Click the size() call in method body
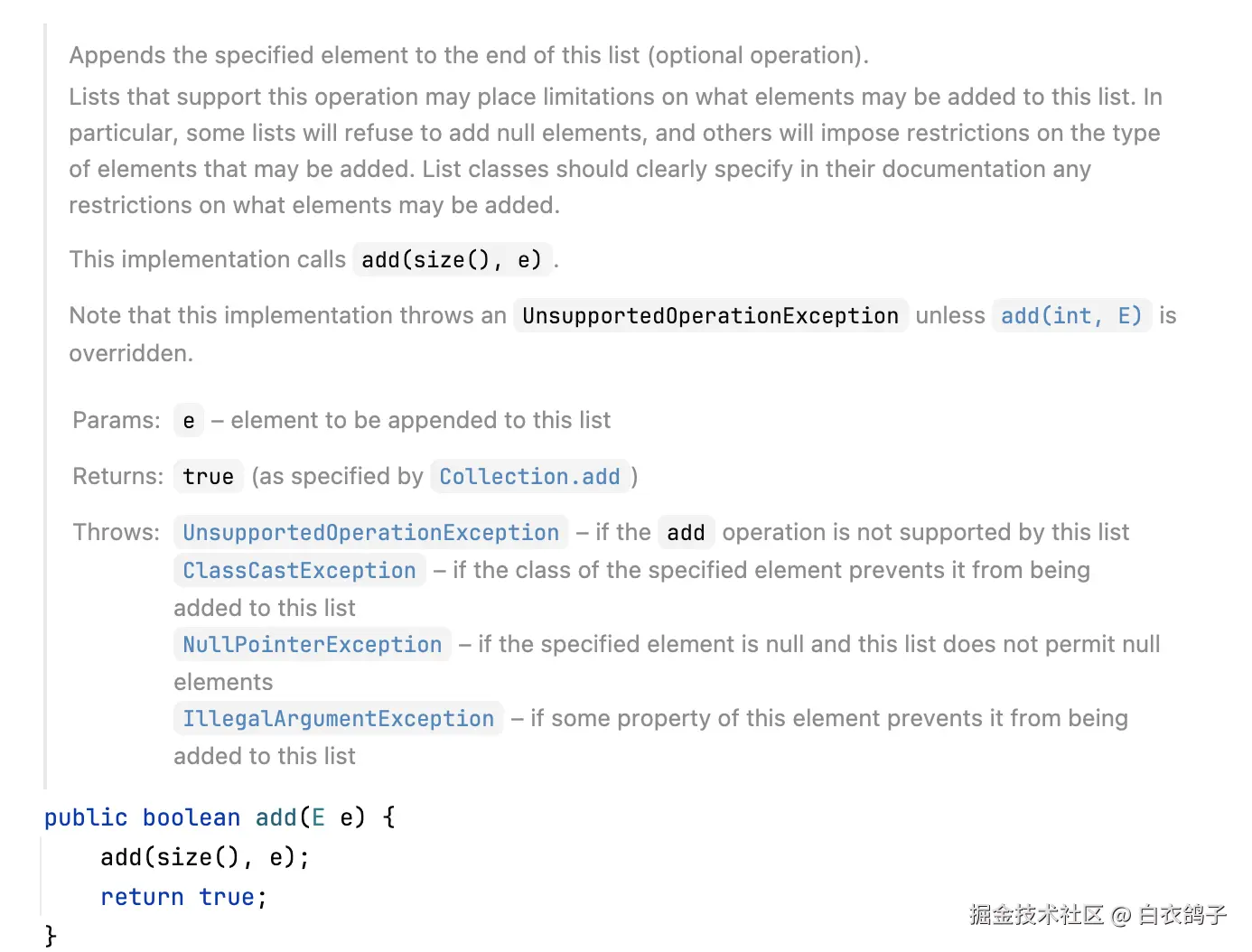Viewport: 1252px width, 952px height. [x=198, y=858]
